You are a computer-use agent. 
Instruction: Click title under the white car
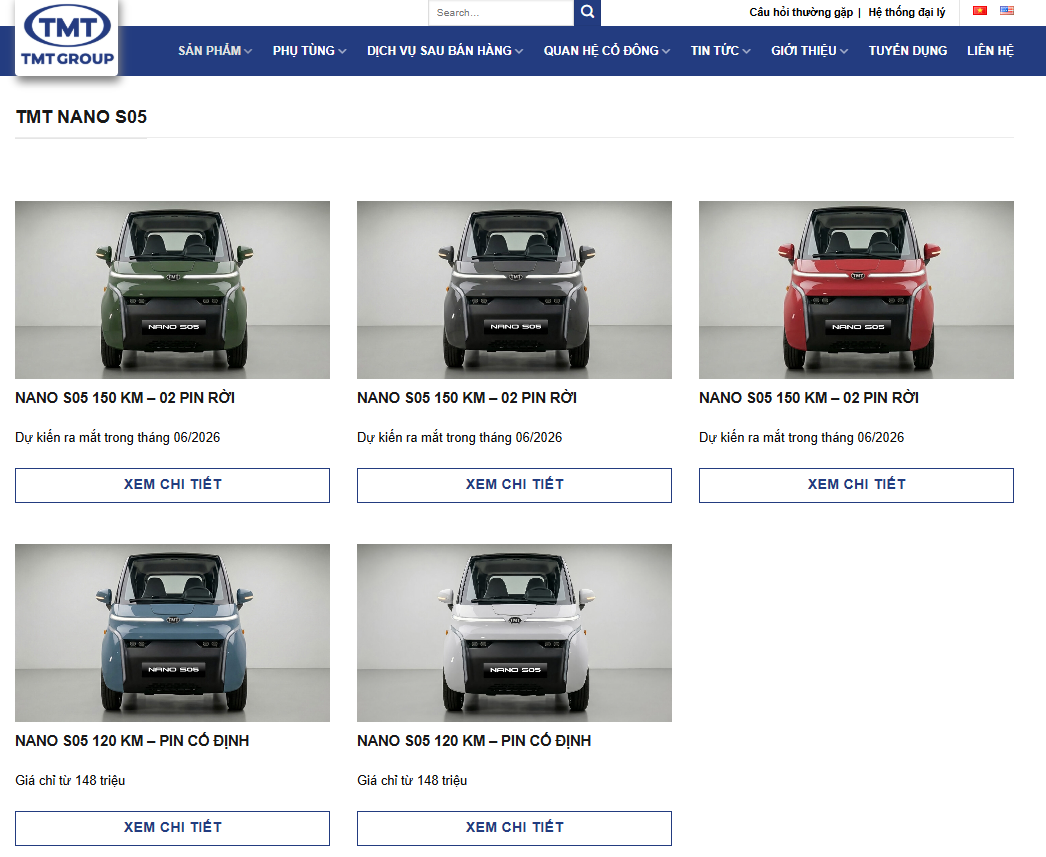click(x=474, y=741)
